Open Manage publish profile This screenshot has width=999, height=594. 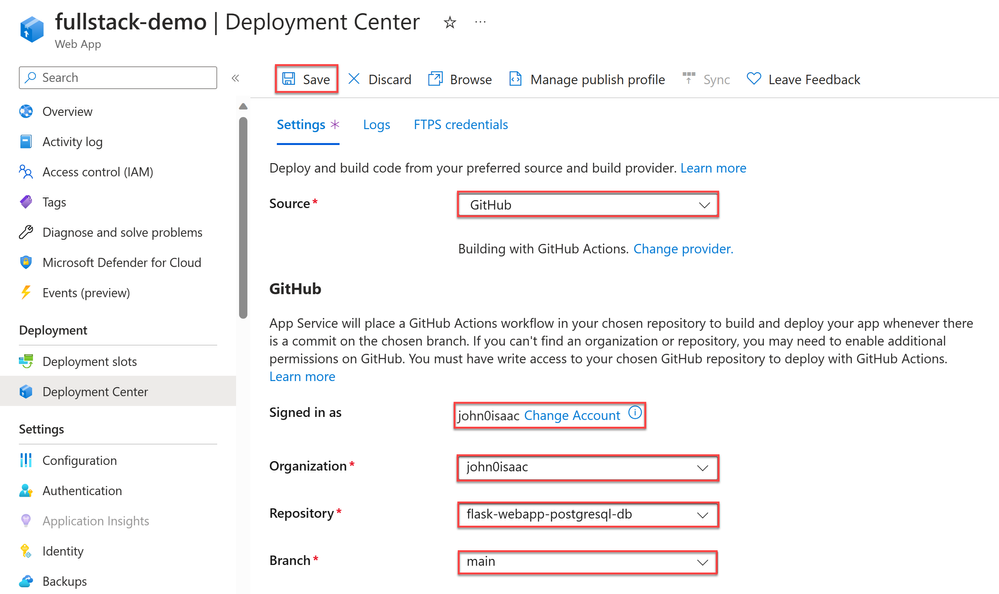coord(587,79)
